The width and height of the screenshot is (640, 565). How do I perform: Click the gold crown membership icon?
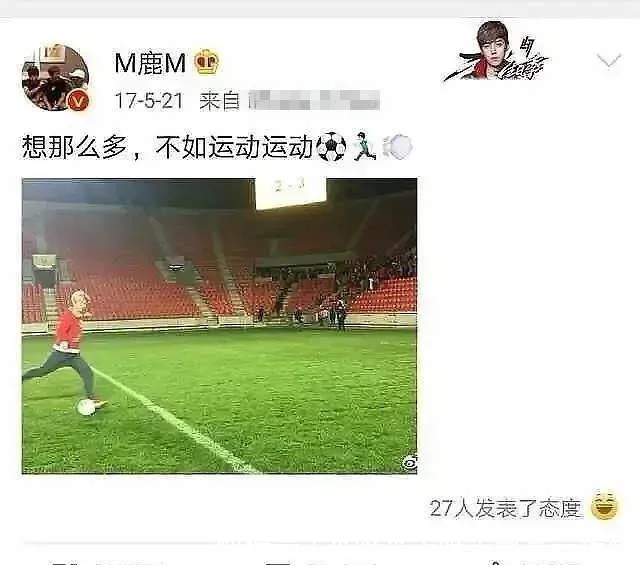click(x=206, y=62)
